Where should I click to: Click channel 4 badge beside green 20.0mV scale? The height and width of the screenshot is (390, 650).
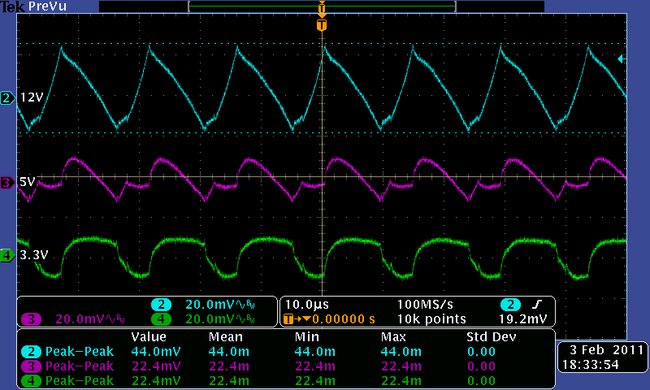click(161, 320)
